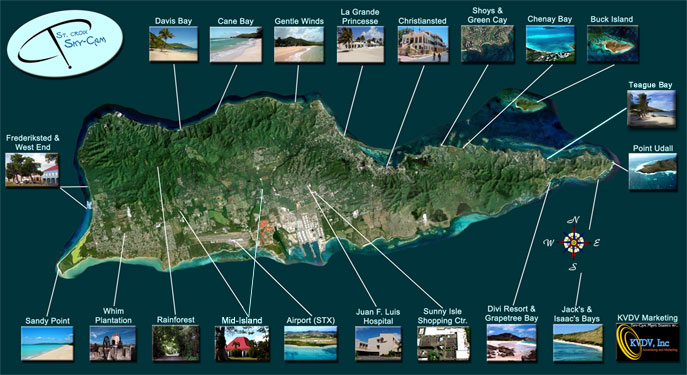687x375 pixels.
Task: Click the N letter on the compass
Action: [x=573, y=220]
